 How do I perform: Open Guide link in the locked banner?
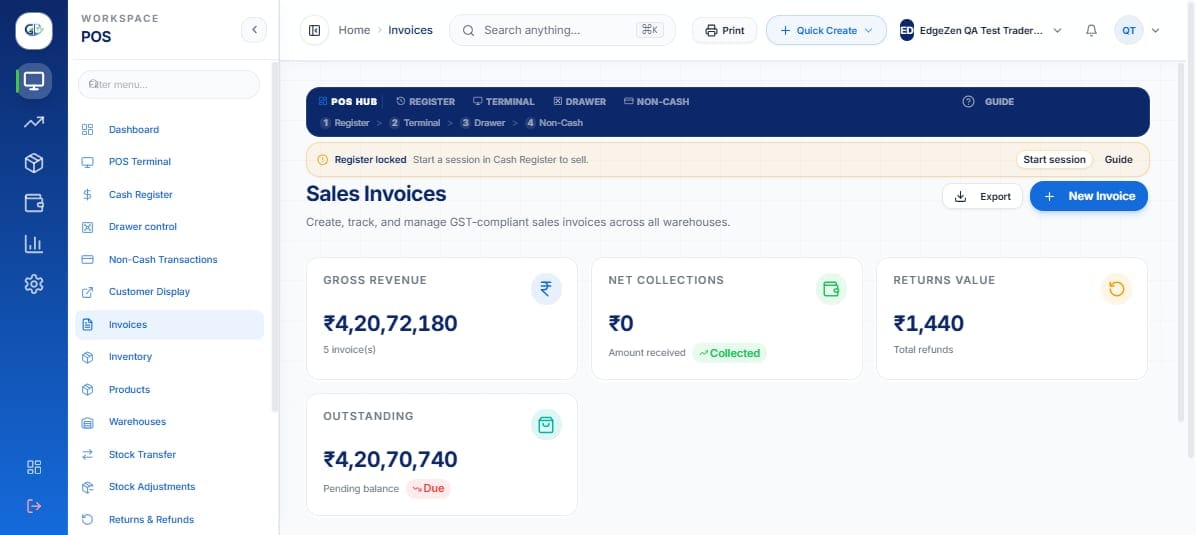point(1118,160)
